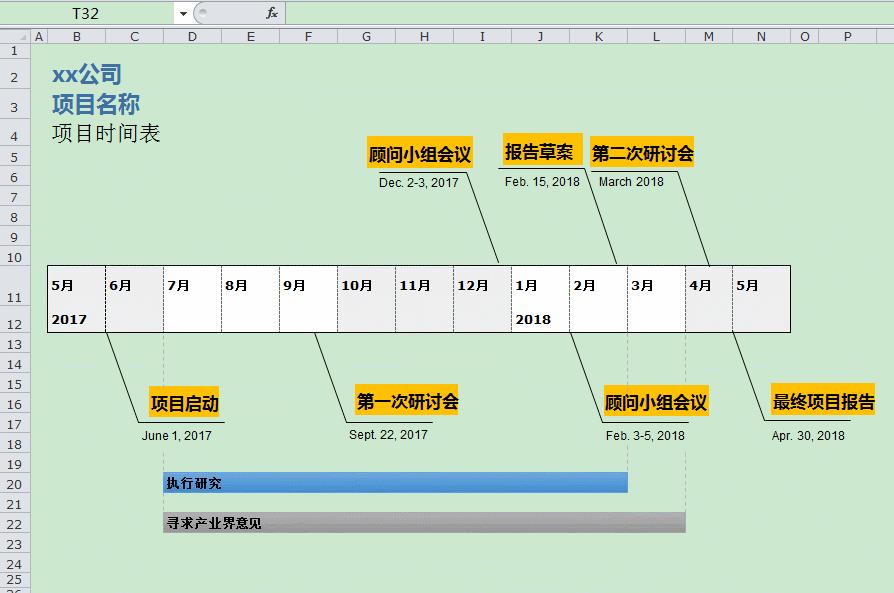Select the 最终项目报告 label
Viewport: 894px width, 593px height.
pos(824,400)
